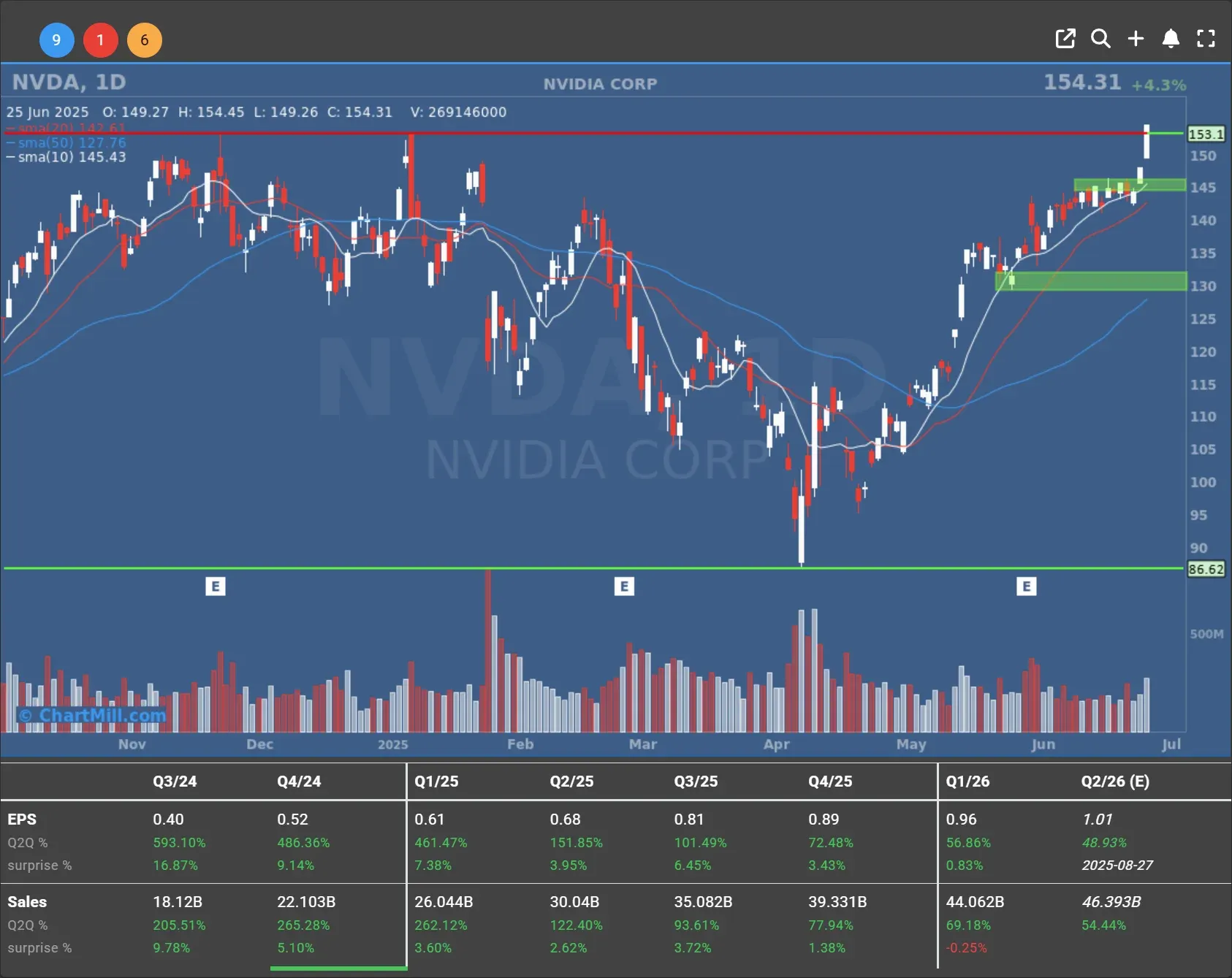The image size is (1232, 978).
Task: Click the 500M volume axis label
Action: click(1206, 634)
